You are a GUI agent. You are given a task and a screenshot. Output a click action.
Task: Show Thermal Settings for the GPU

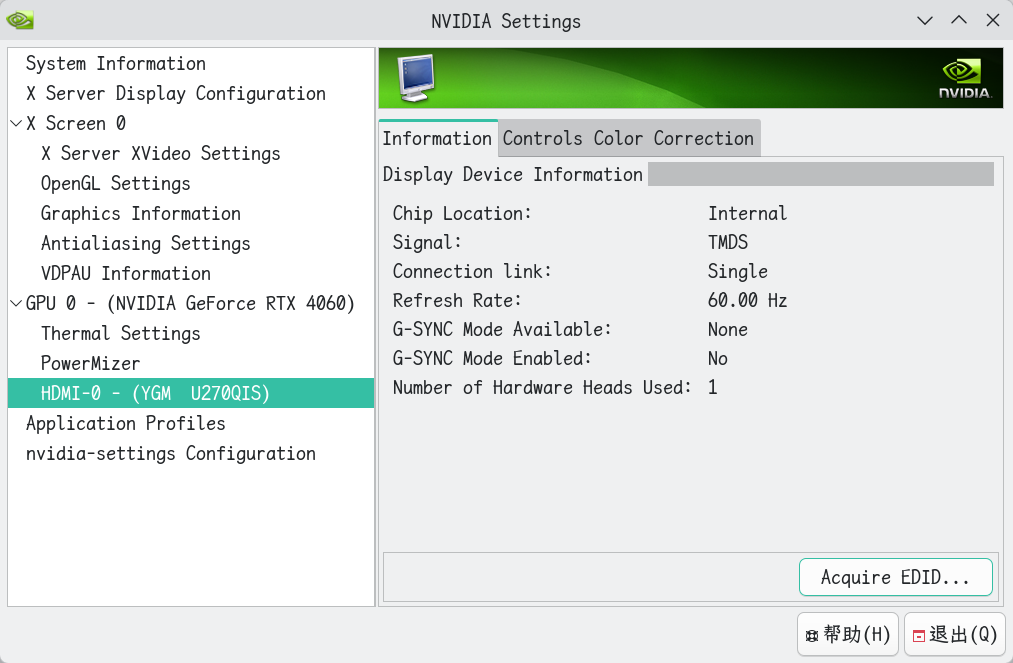tap(120, 334)
